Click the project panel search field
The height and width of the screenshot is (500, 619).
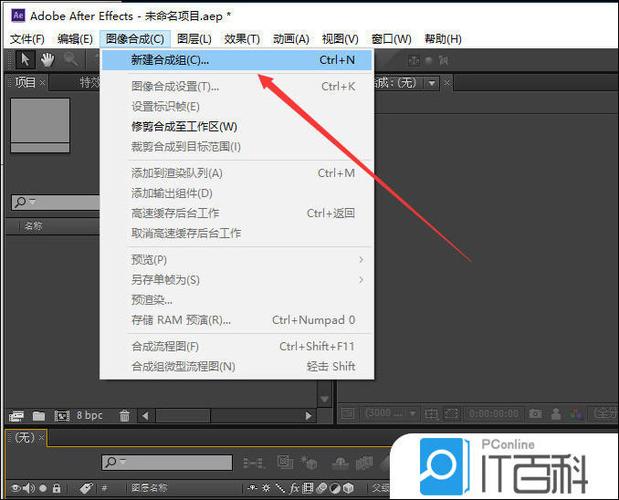pyautogui.click(x=56, y=202)
